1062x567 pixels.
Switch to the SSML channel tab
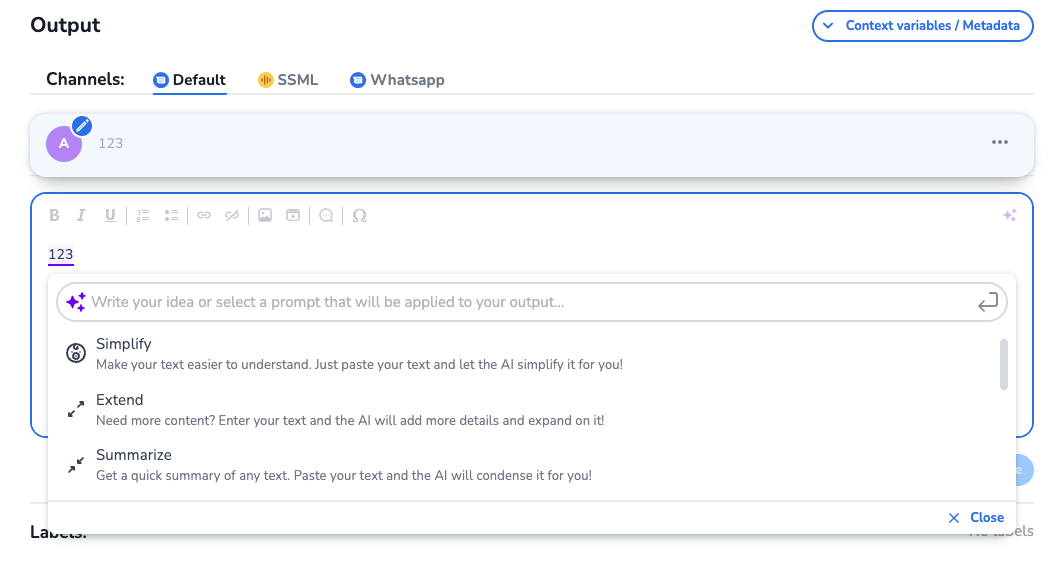pos(288,80)
